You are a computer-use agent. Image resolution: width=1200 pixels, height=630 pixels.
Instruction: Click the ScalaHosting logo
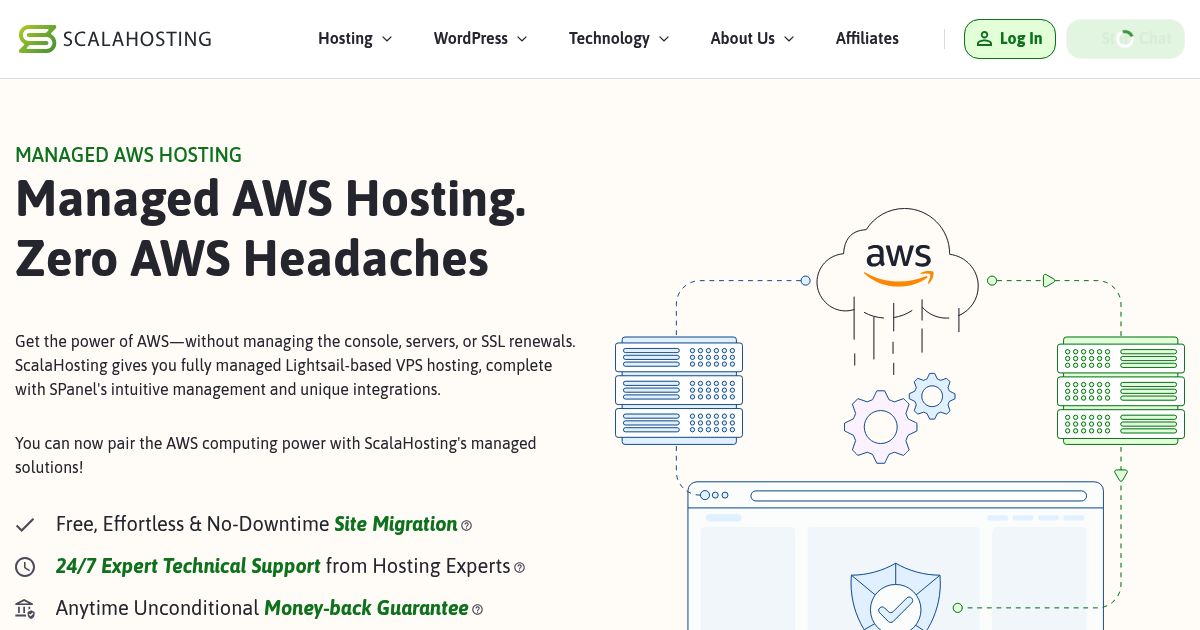(114, 38)
